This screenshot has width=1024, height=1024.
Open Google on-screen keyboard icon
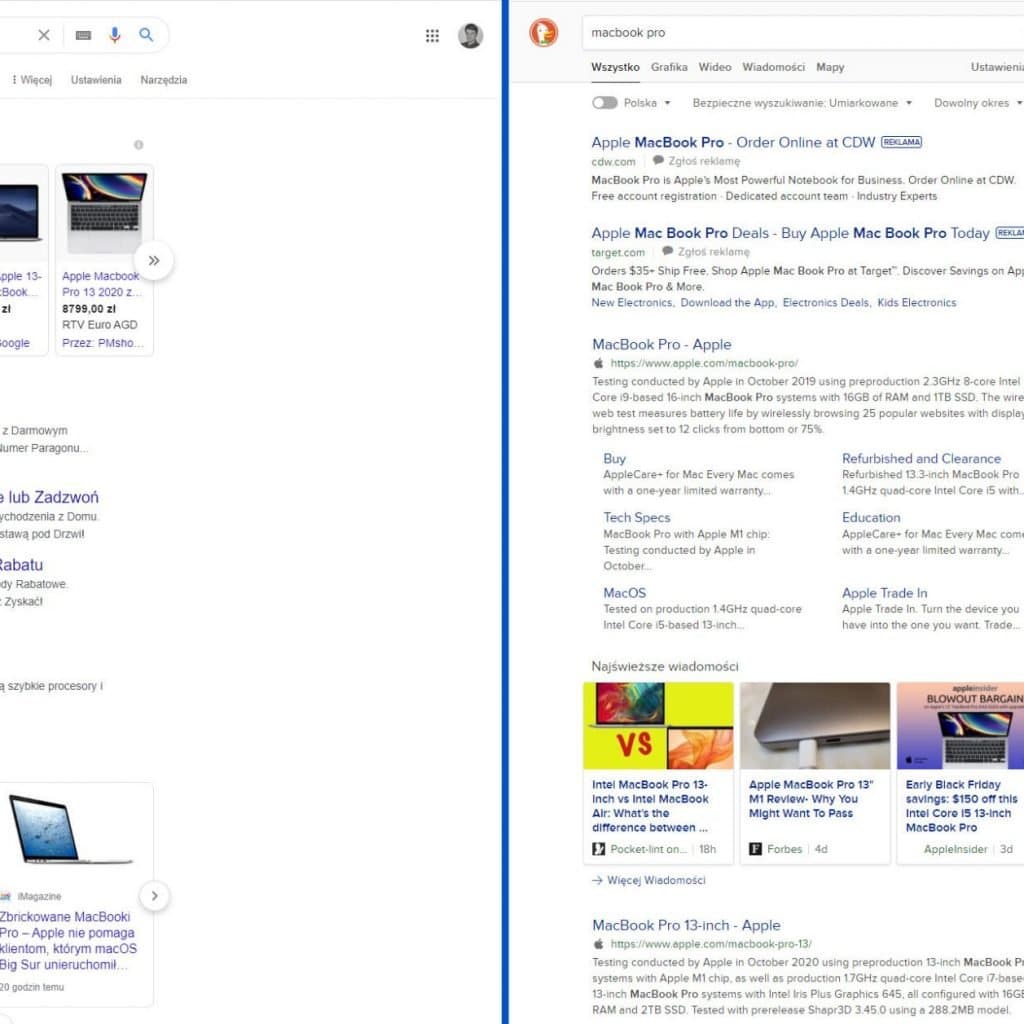pos(83,35)
